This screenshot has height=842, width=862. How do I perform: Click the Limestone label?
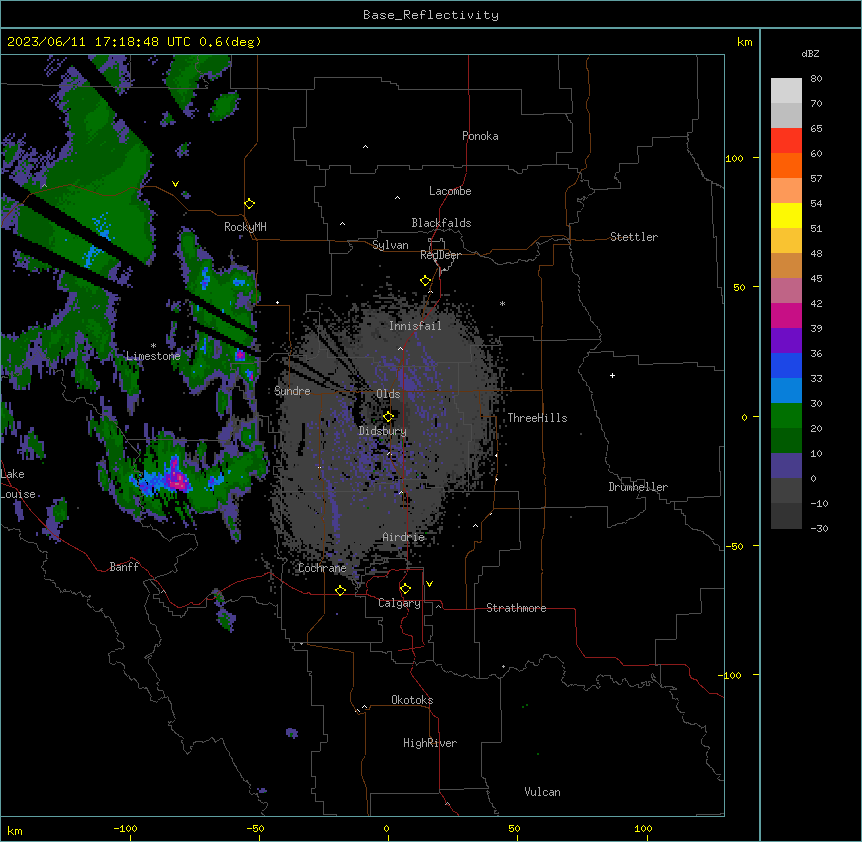[x=153, y=356]
